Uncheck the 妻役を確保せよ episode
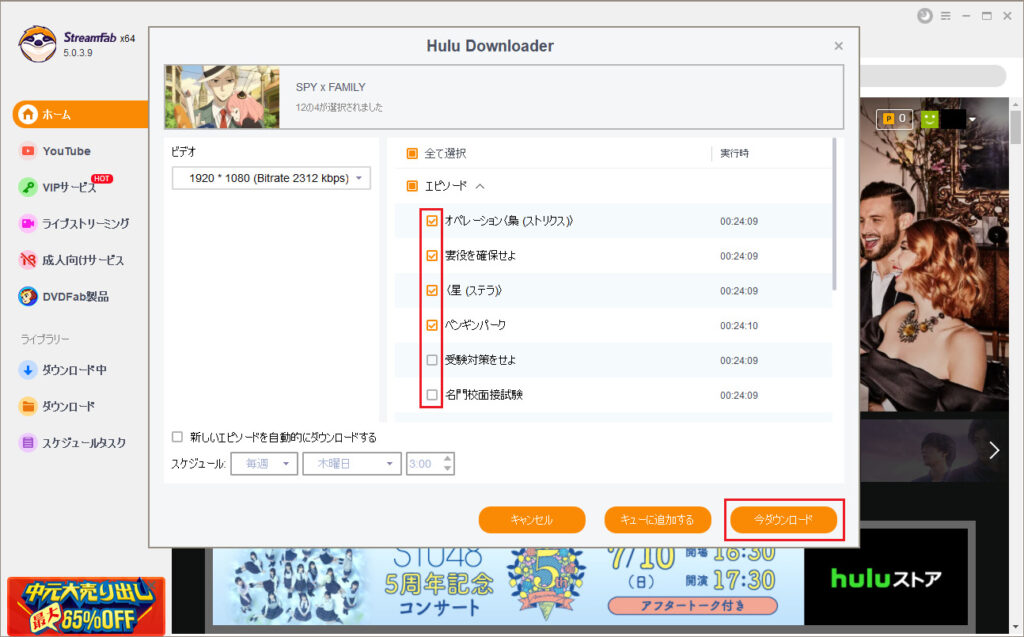This screenshot has height=637, width=1024. click(432, 255)
